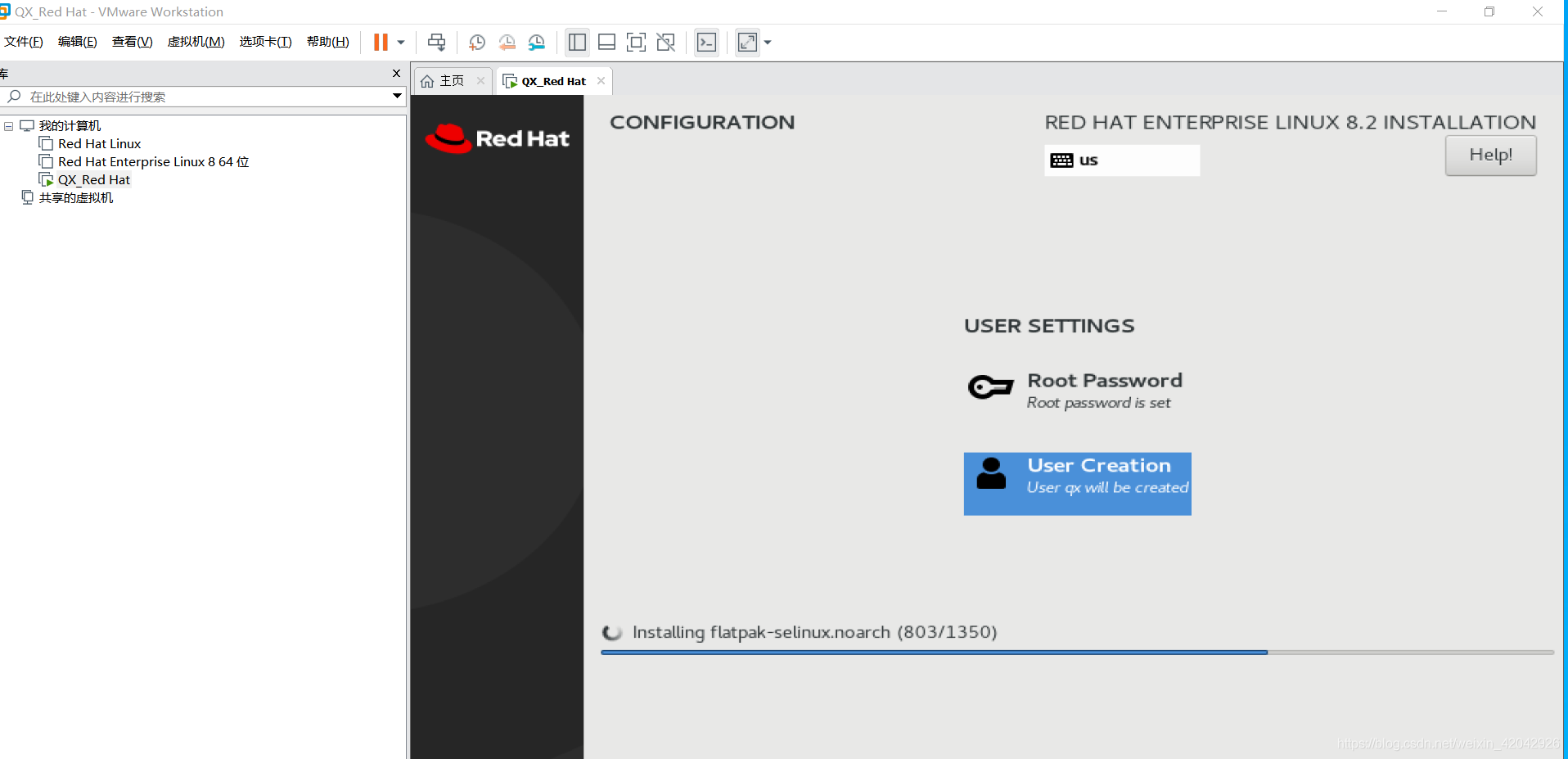Click the CONFIGURATION heading
Screen dimensions: 1568x759
702,122
